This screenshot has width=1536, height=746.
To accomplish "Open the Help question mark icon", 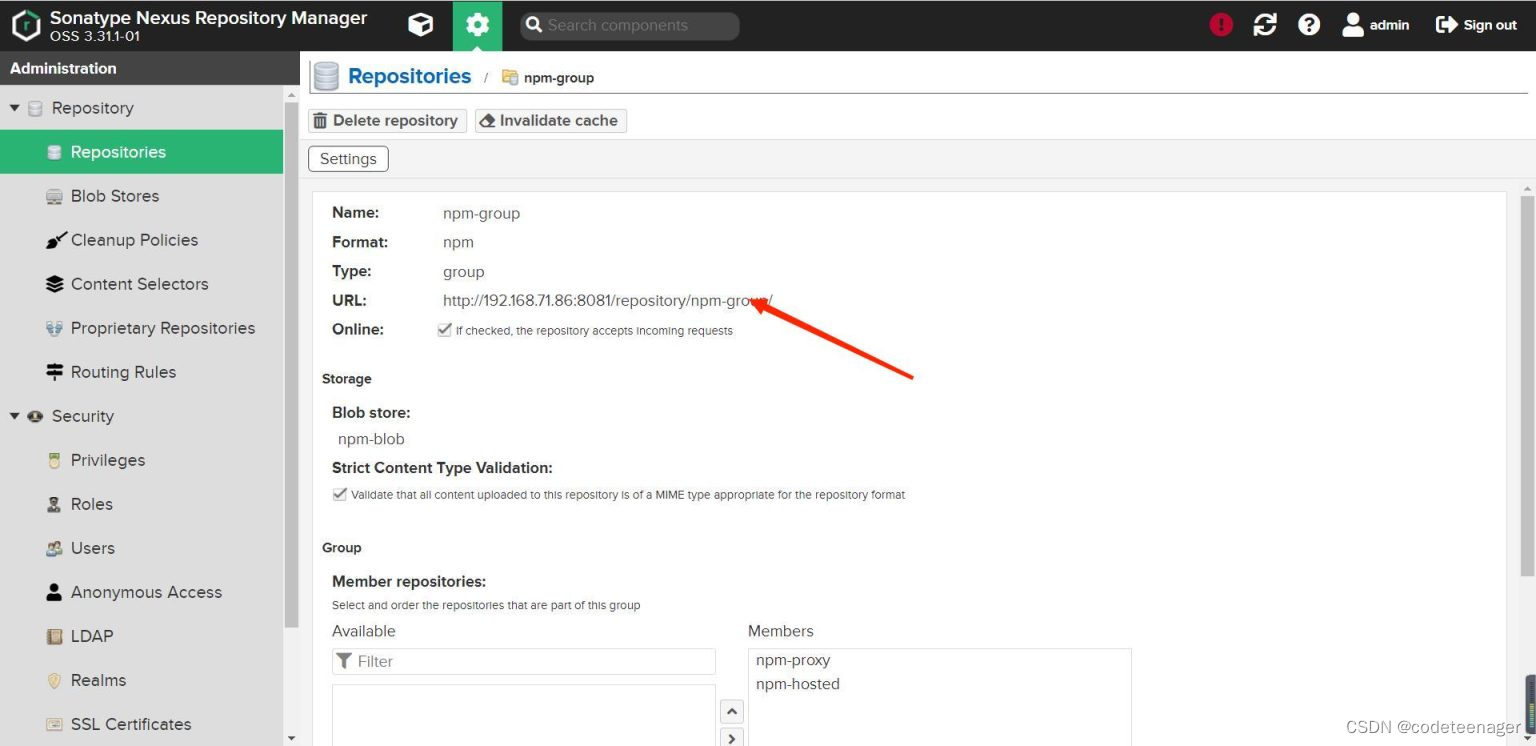I will tap(1309, 25).
